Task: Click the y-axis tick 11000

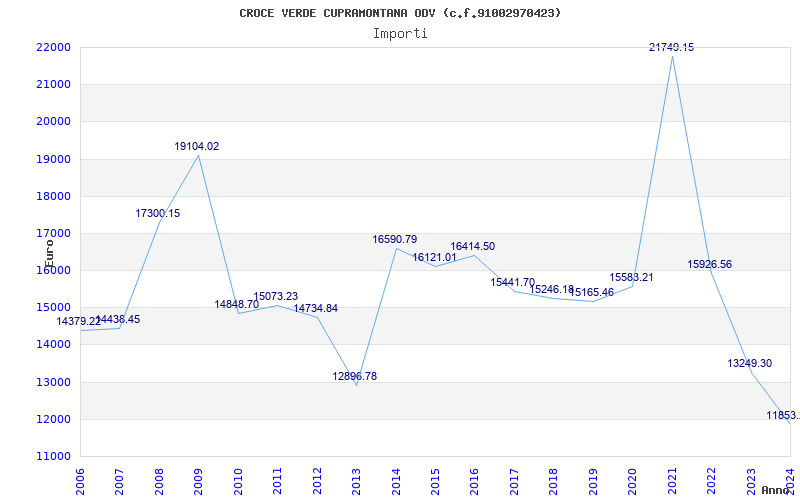Action: 53,457
